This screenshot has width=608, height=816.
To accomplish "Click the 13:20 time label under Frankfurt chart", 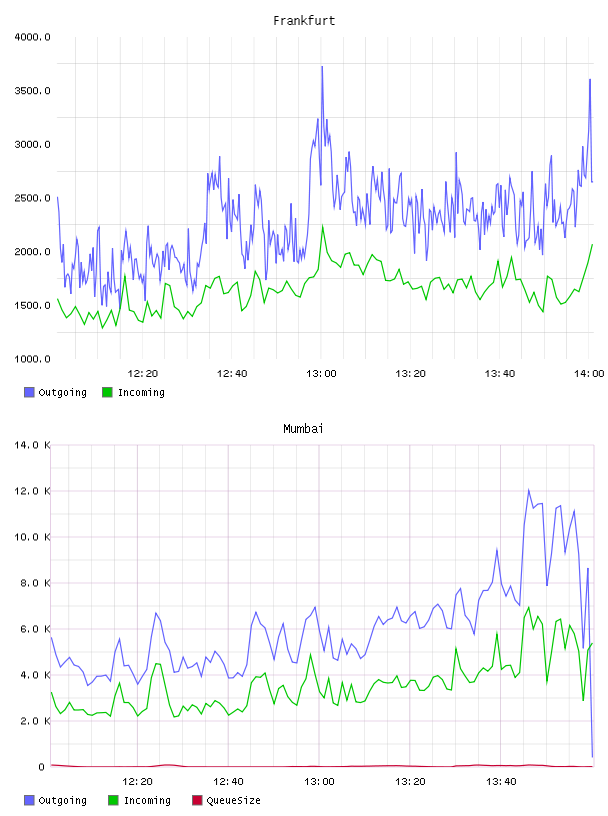I will [x=410, y=373].
